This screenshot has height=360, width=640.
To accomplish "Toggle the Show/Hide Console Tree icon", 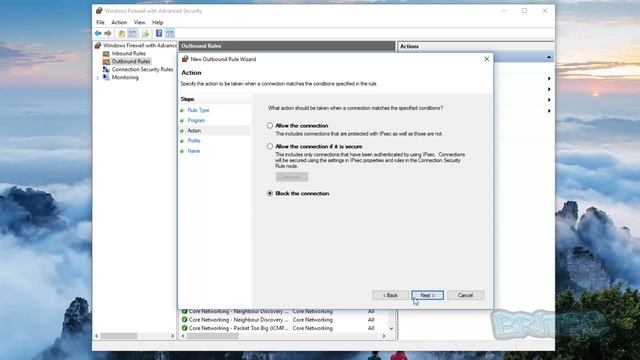I will pyautogui.click(x=132, y=33).
